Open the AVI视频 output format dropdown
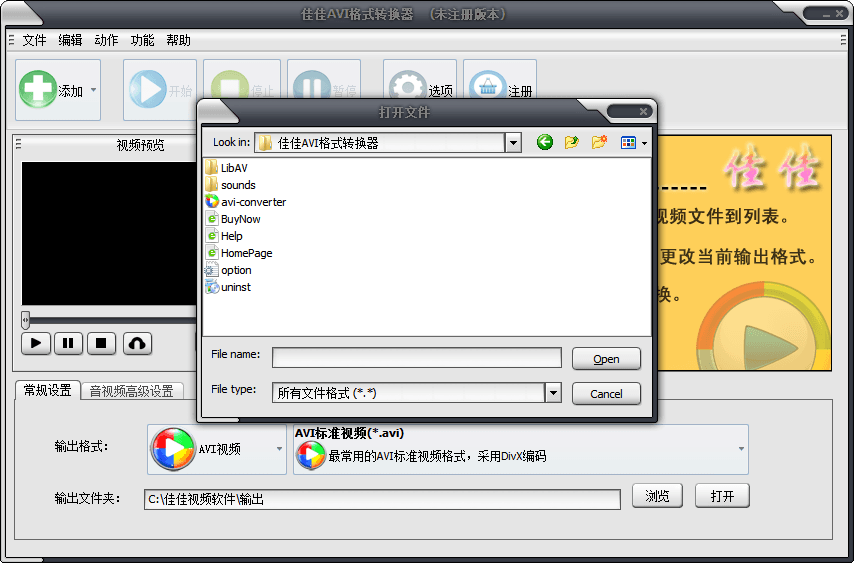854x563 pixels. coord(280,449)
